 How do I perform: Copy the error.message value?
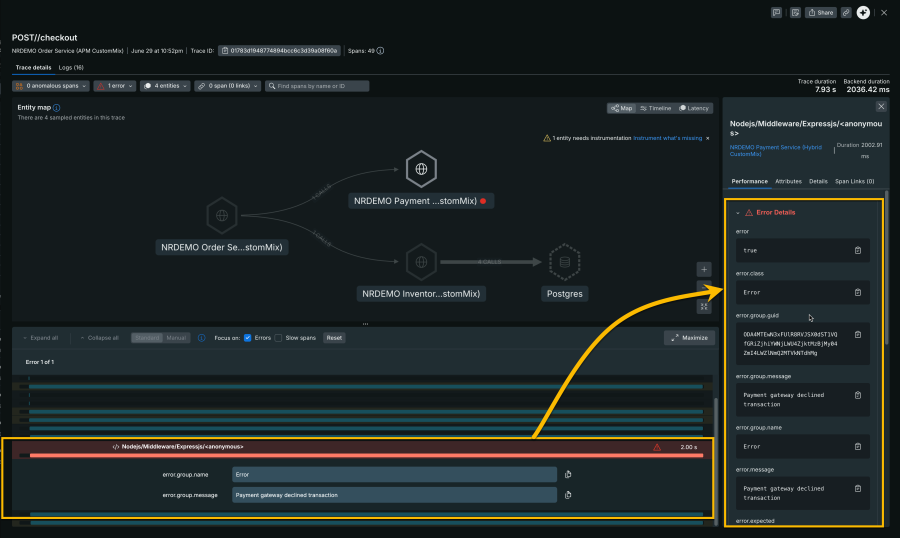point(858,489)
